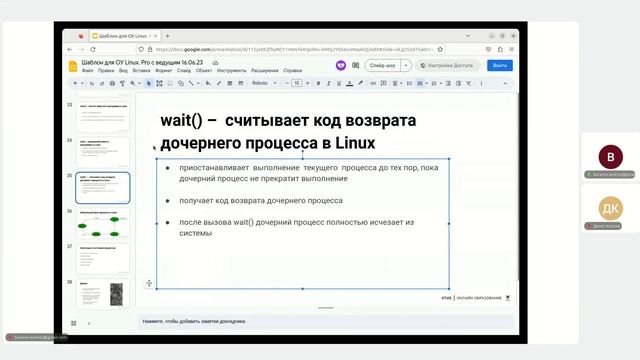Select the slide 34 thumbnail

pos(103,152)
